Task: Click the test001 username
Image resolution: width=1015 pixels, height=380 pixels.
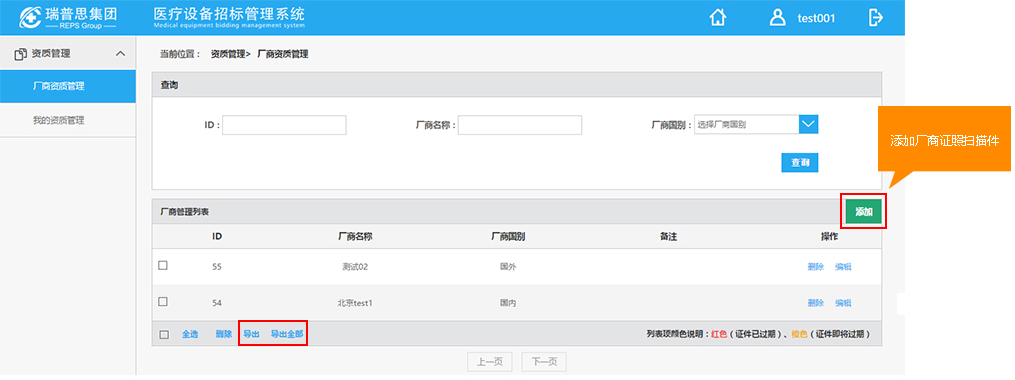Action: tap(816, 18)
